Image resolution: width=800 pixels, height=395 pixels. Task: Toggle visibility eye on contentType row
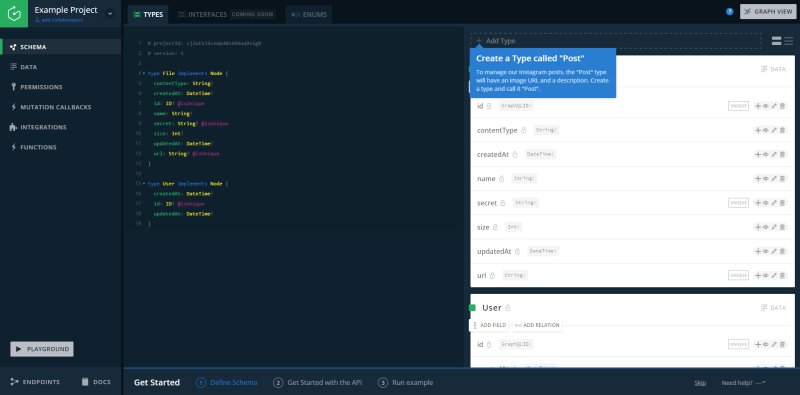[x=765, y=130]
